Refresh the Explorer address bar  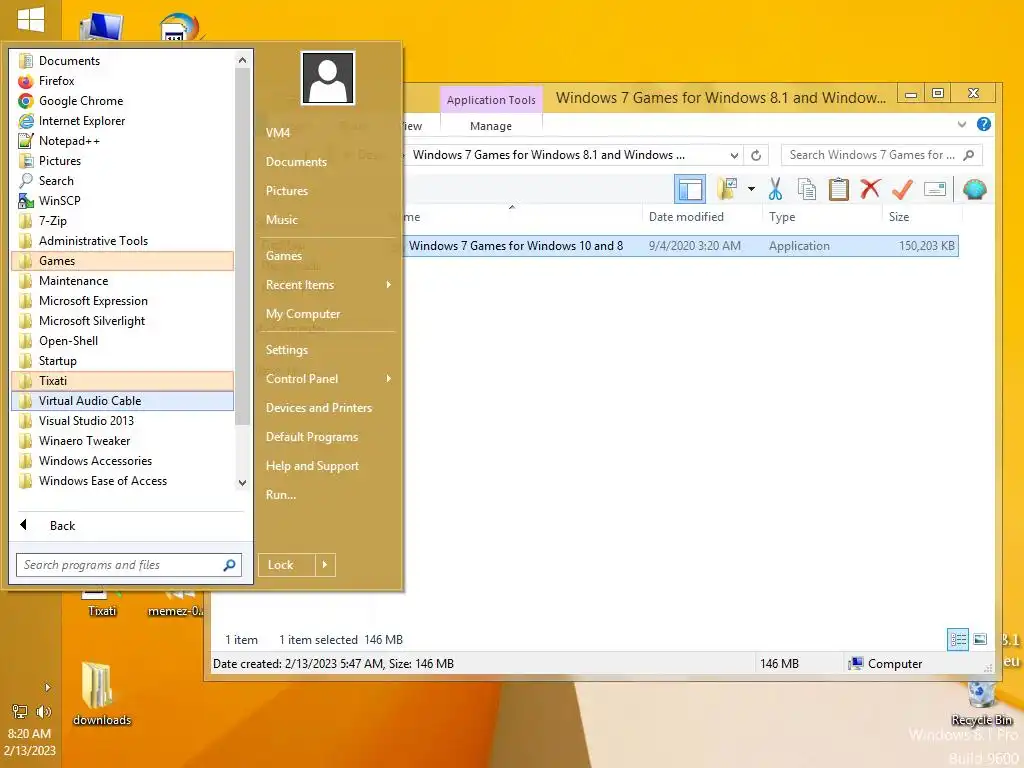pyautogui.click(x=756, y=155)
